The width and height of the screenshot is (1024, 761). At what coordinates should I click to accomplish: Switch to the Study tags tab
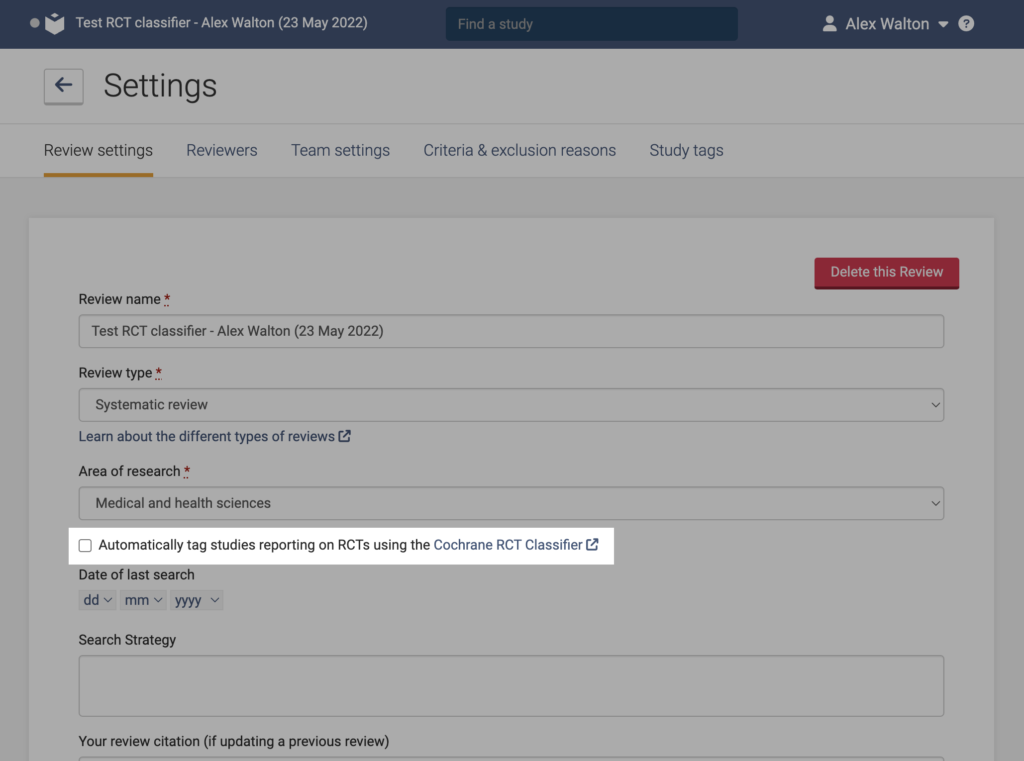coord(686,150)
